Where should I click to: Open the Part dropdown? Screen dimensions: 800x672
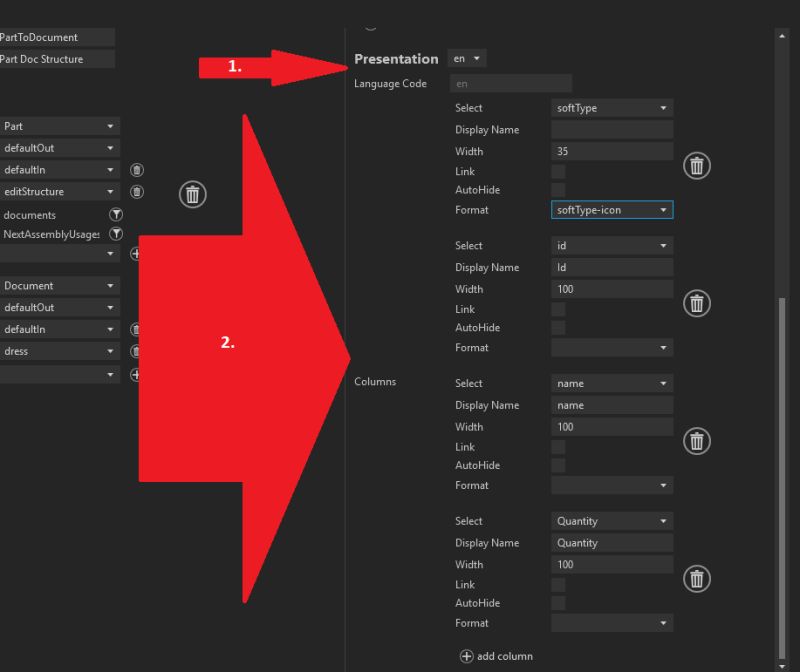(x=60, y=126)
